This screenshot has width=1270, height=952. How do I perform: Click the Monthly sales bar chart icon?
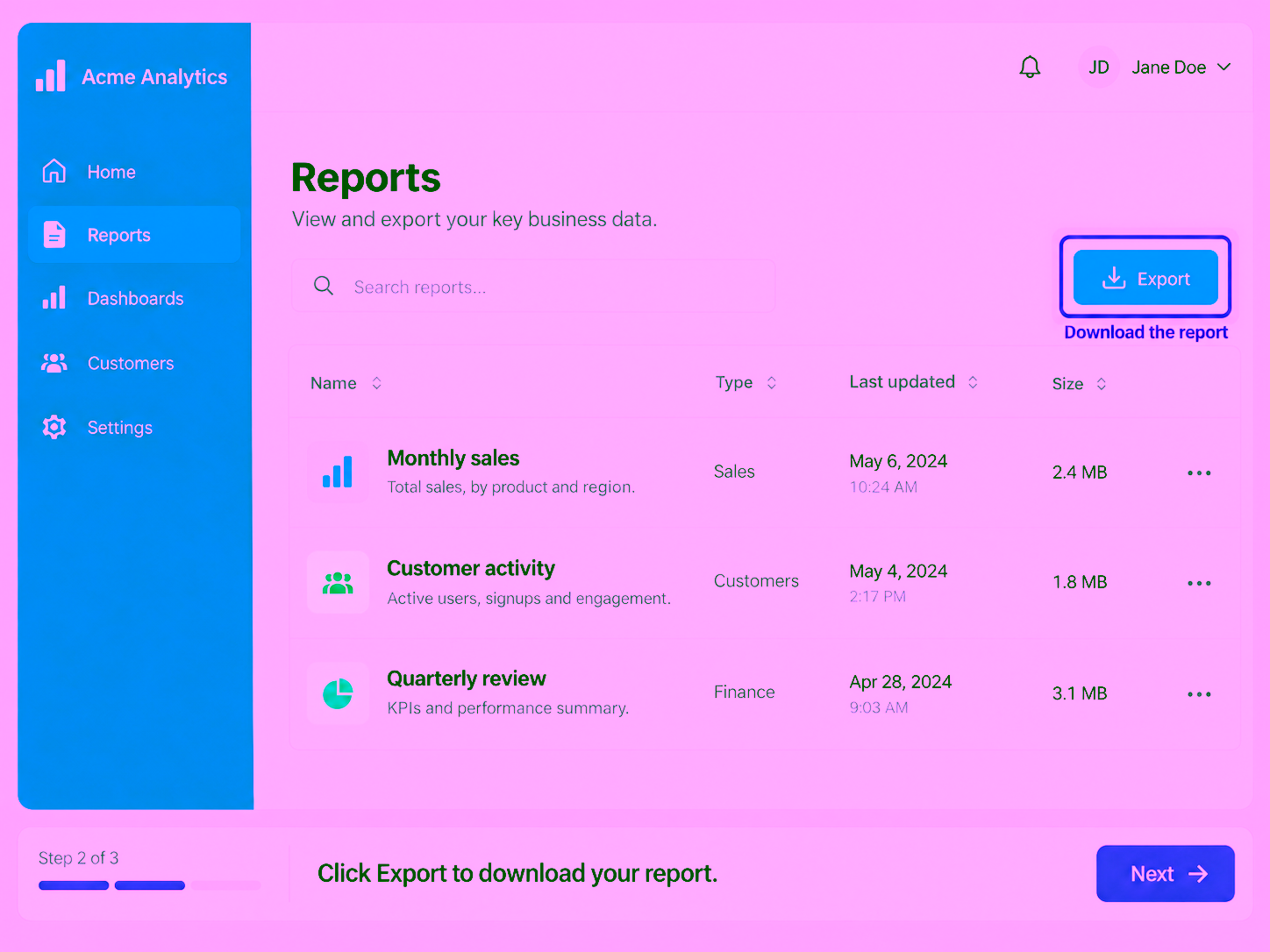[x=338, y=472]
